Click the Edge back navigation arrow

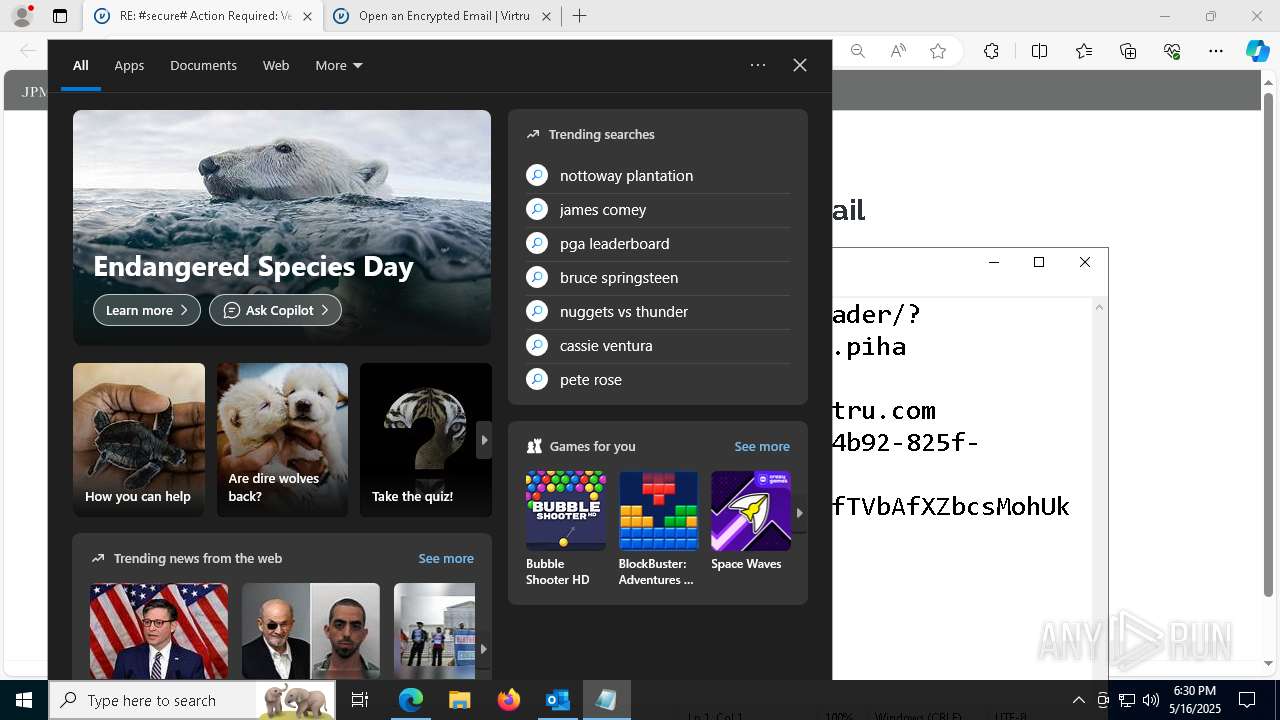pyautogui.click(x=28, y=51)
